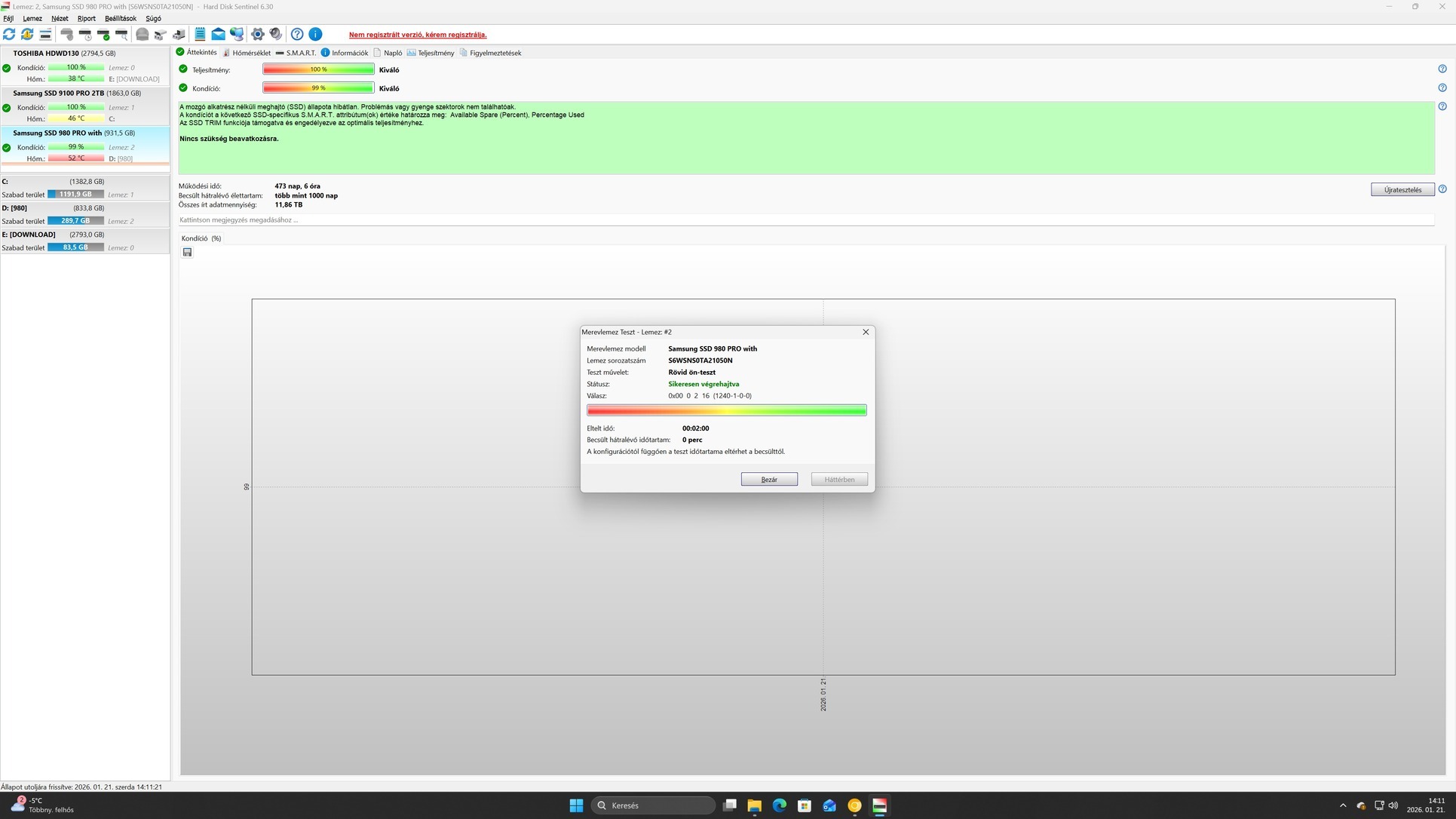1456x819 pixels.
Task: Open the Riport menu
Action: [x=86, y=18]
